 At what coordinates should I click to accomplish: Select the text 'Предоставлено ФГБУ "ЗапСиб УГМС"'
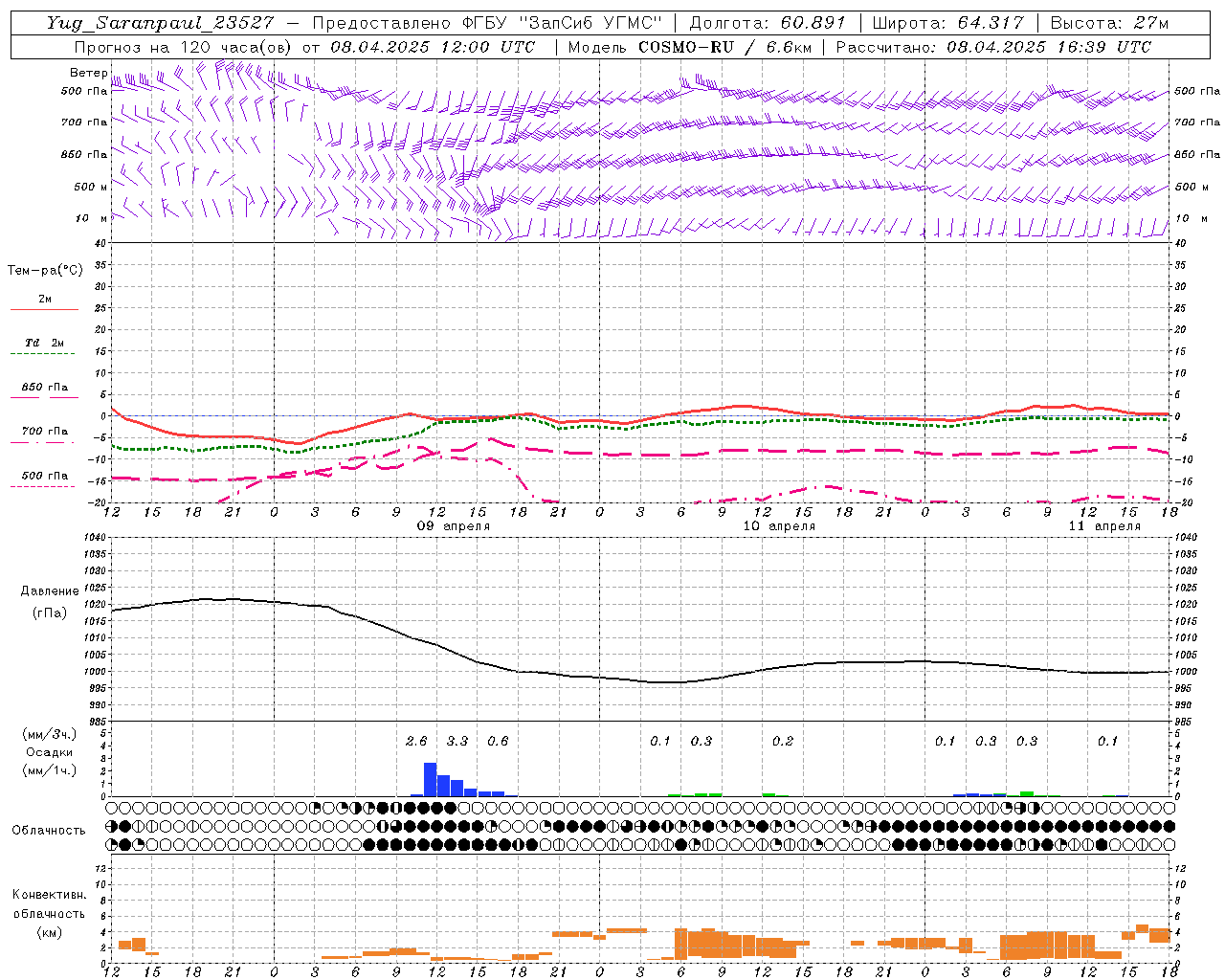click(x=488, y=23)
